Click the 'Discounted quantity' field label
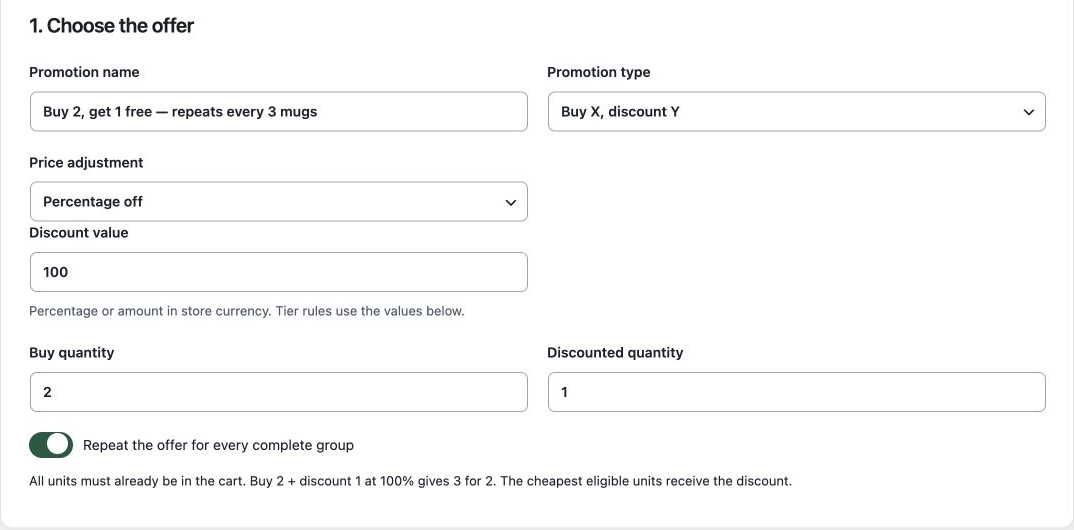This screenshot has width=1074, height=530. click(x=615, y=353)
